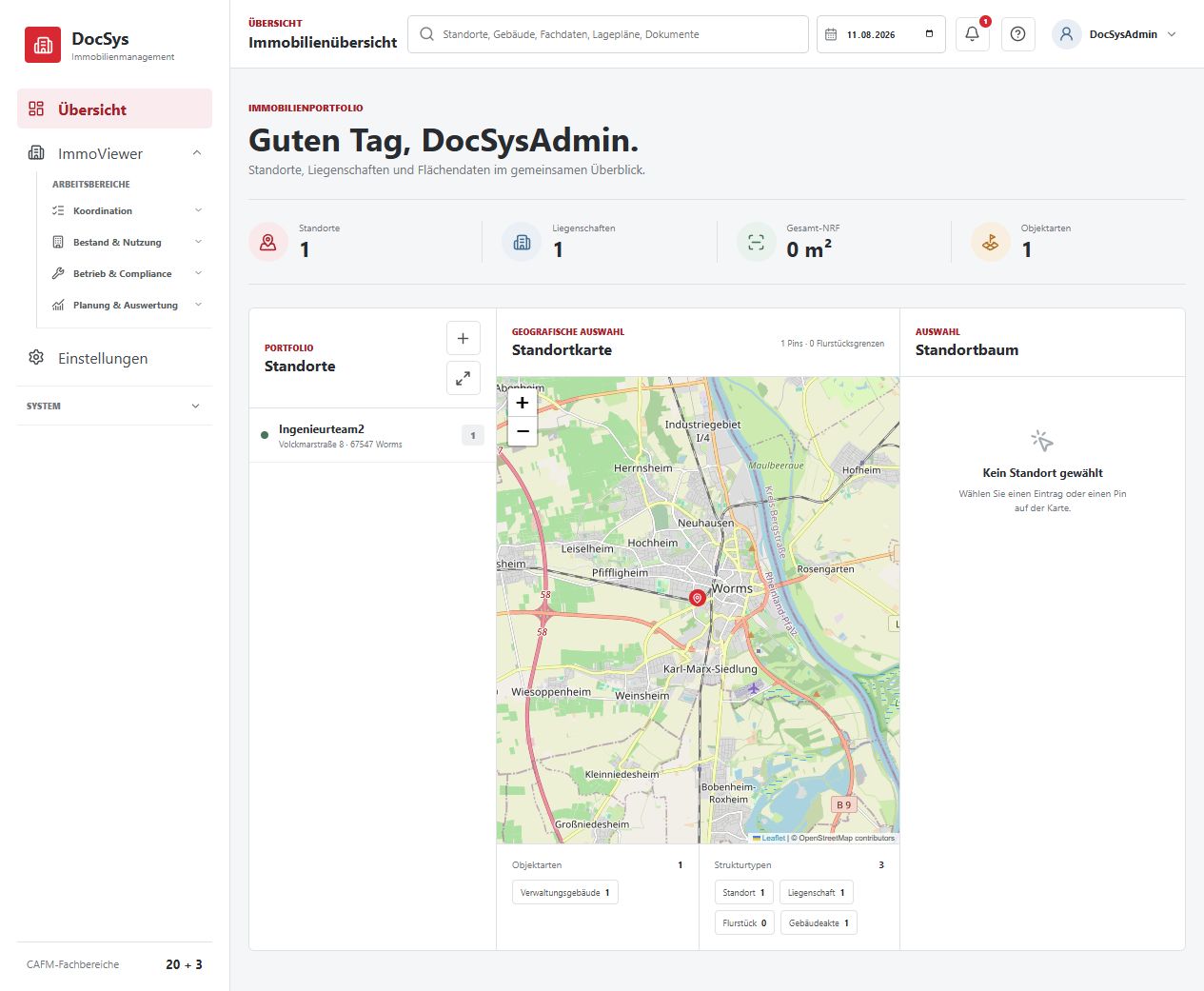1204x991 pixels.
Task: Click the red map pin in Worms
Action: click(697, 597)
